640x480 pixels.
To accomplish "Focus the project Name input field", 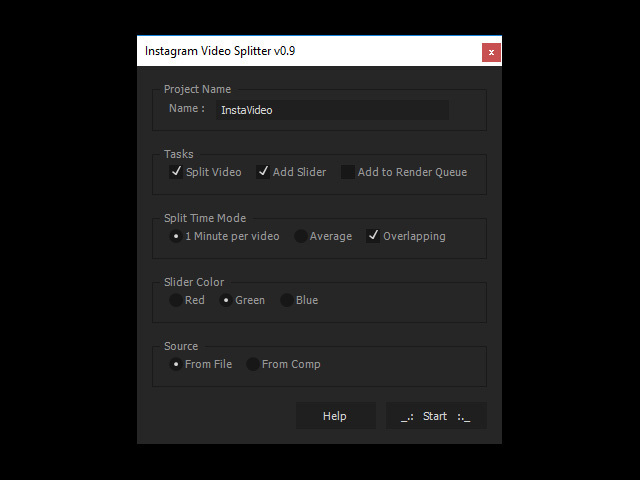I will click(x=332, y=110).
